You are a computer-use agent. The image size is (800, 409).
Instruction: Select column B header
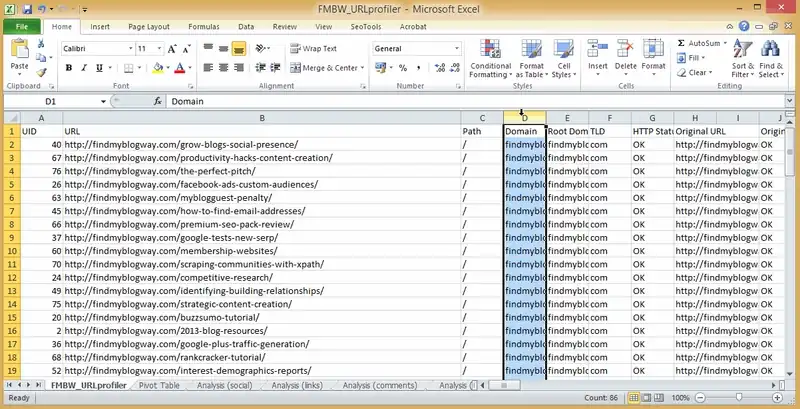[x=262, y=118]
